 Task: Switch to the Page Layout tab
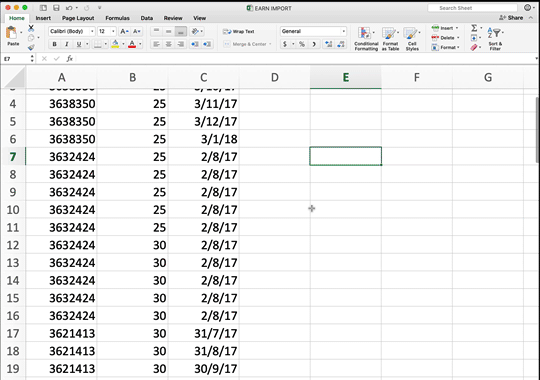coord(78,18)
